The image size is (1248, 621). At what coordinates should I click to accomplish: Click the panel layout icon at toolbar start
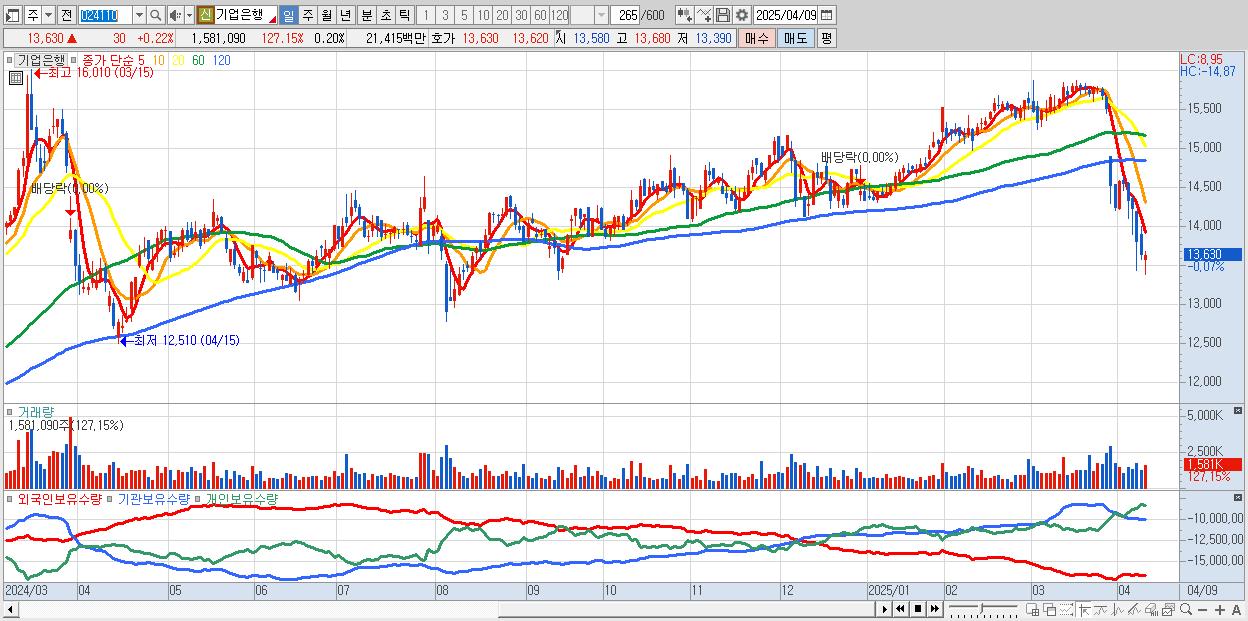(13, 15)
